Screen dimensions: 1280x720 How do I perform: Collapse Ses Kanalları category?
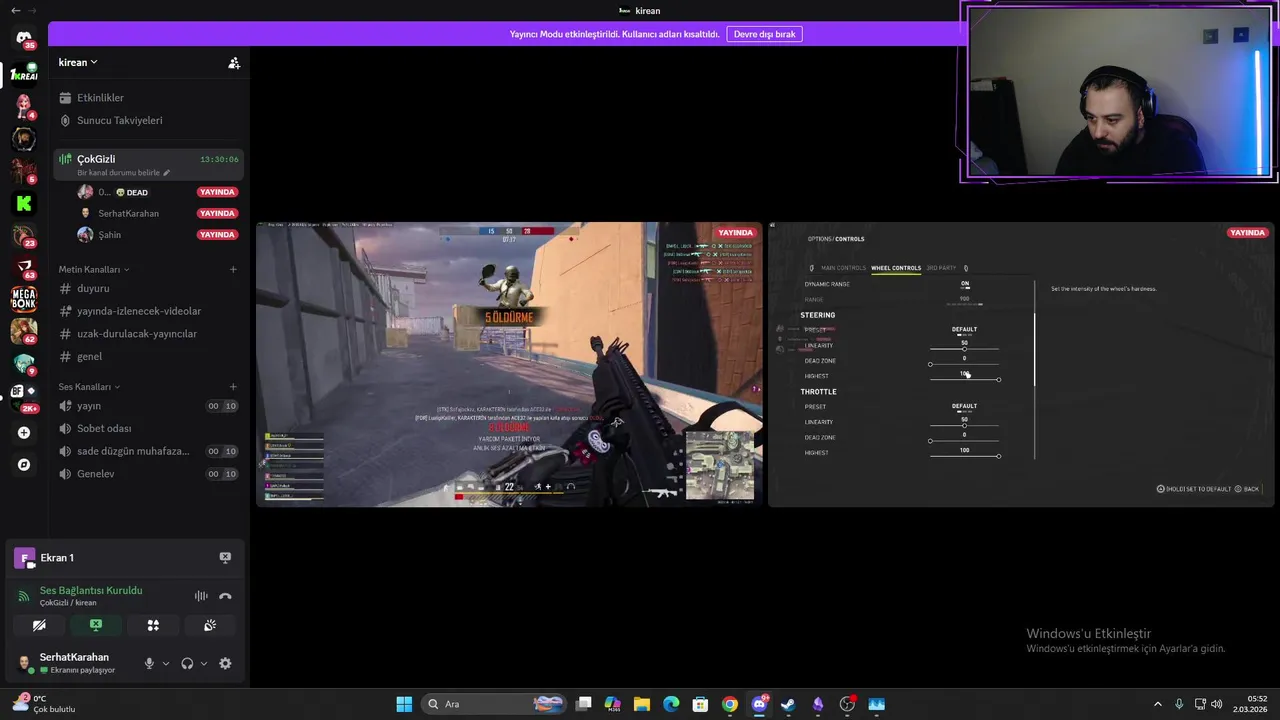click(89, 387)
